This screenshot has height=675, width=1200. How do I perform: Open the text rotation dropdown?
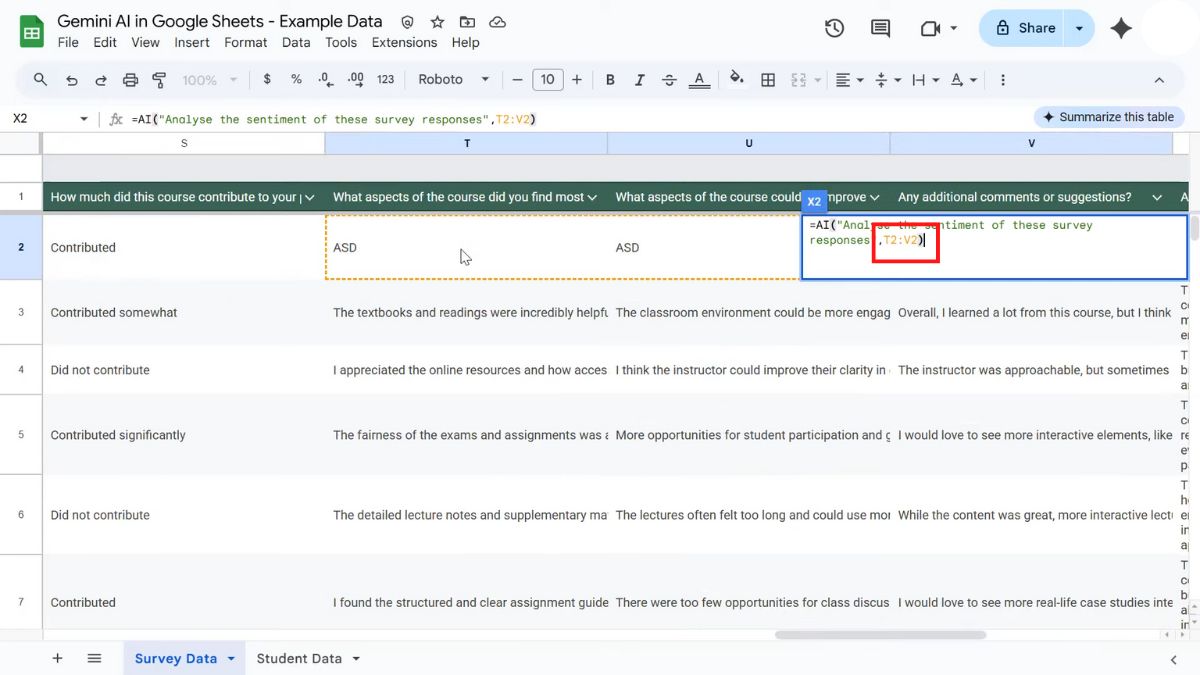click(963, 80)
